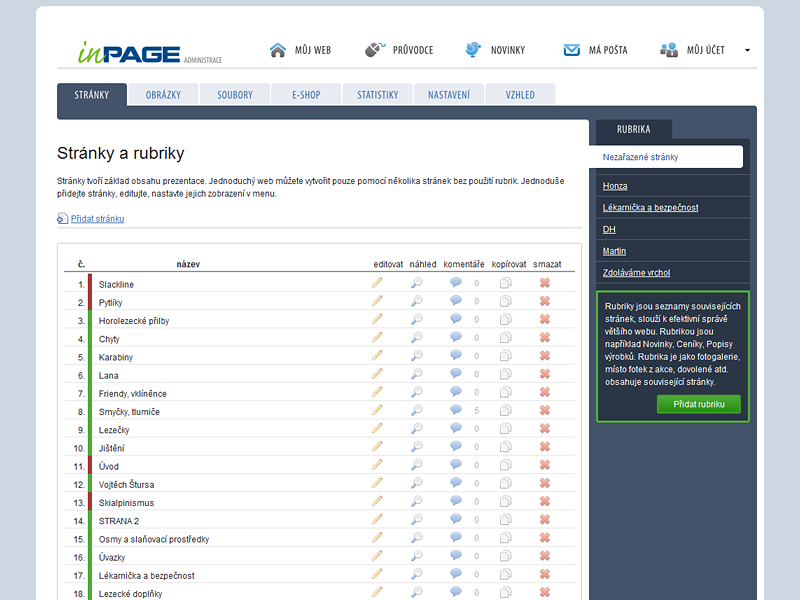Expand the Můj účet dropdown arrow

tap(747, 50)
